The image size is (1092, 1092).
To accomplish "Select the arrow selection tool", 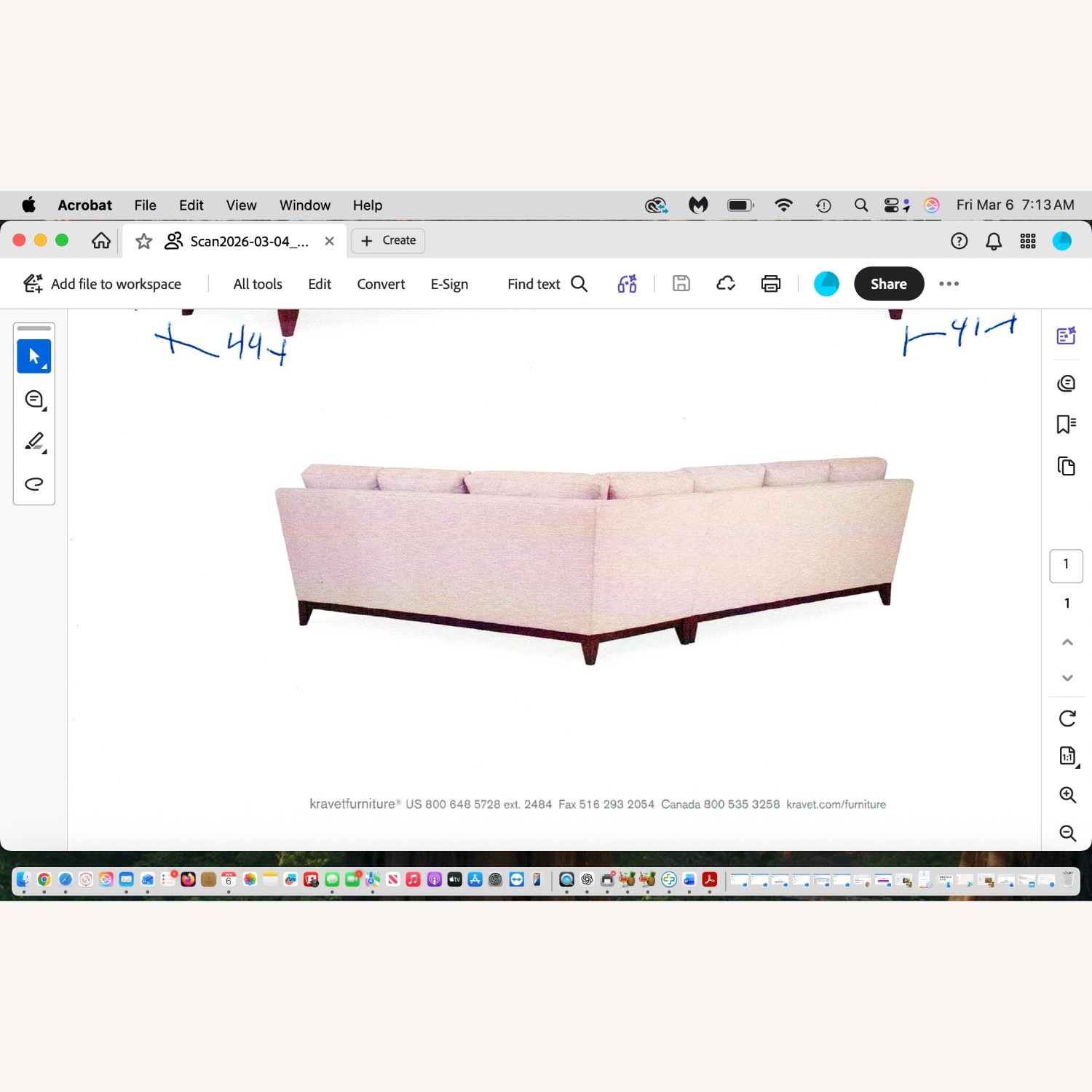I will (x=33, y=356).
